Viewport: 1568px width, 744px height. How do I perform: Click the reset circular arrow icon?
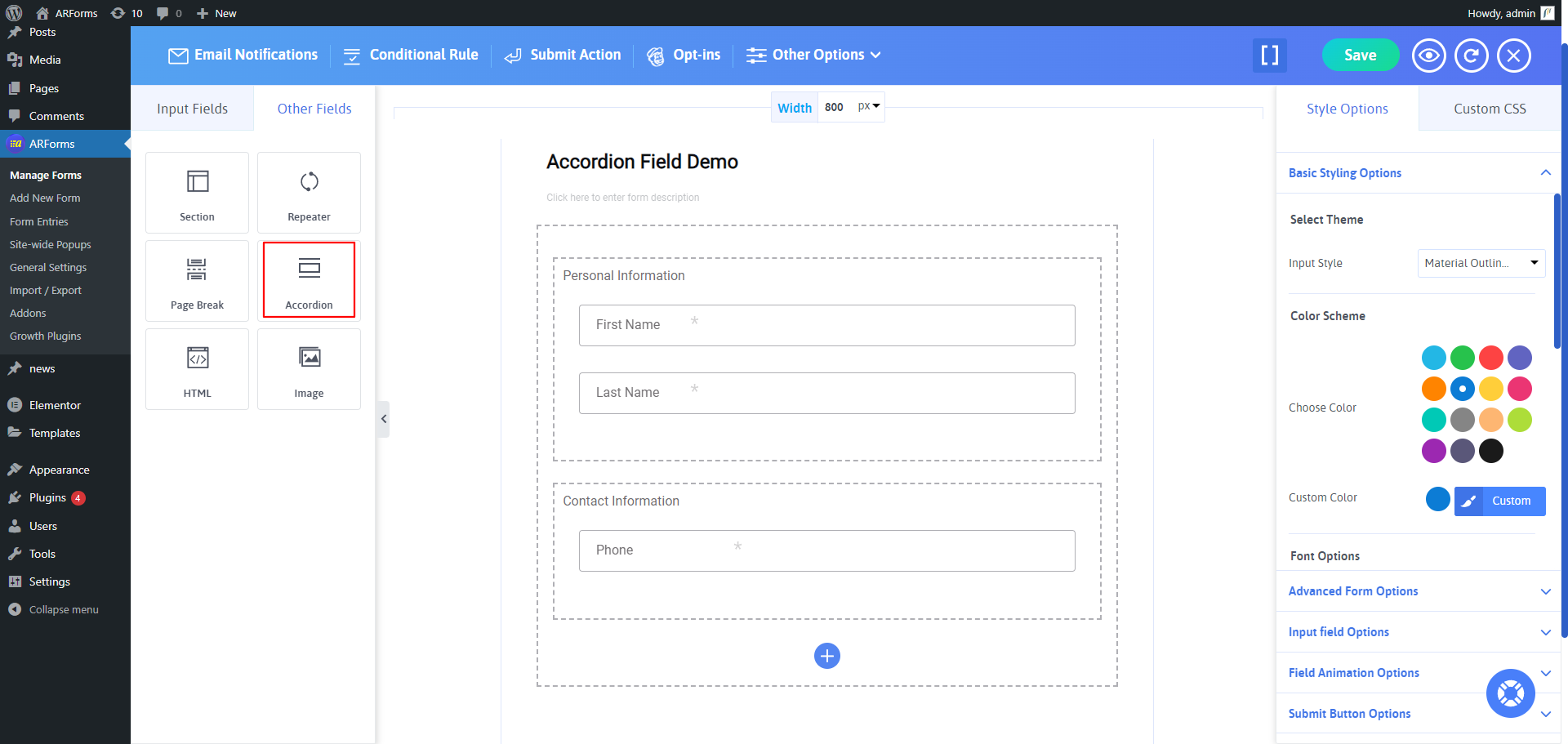tap(1471, 56)
